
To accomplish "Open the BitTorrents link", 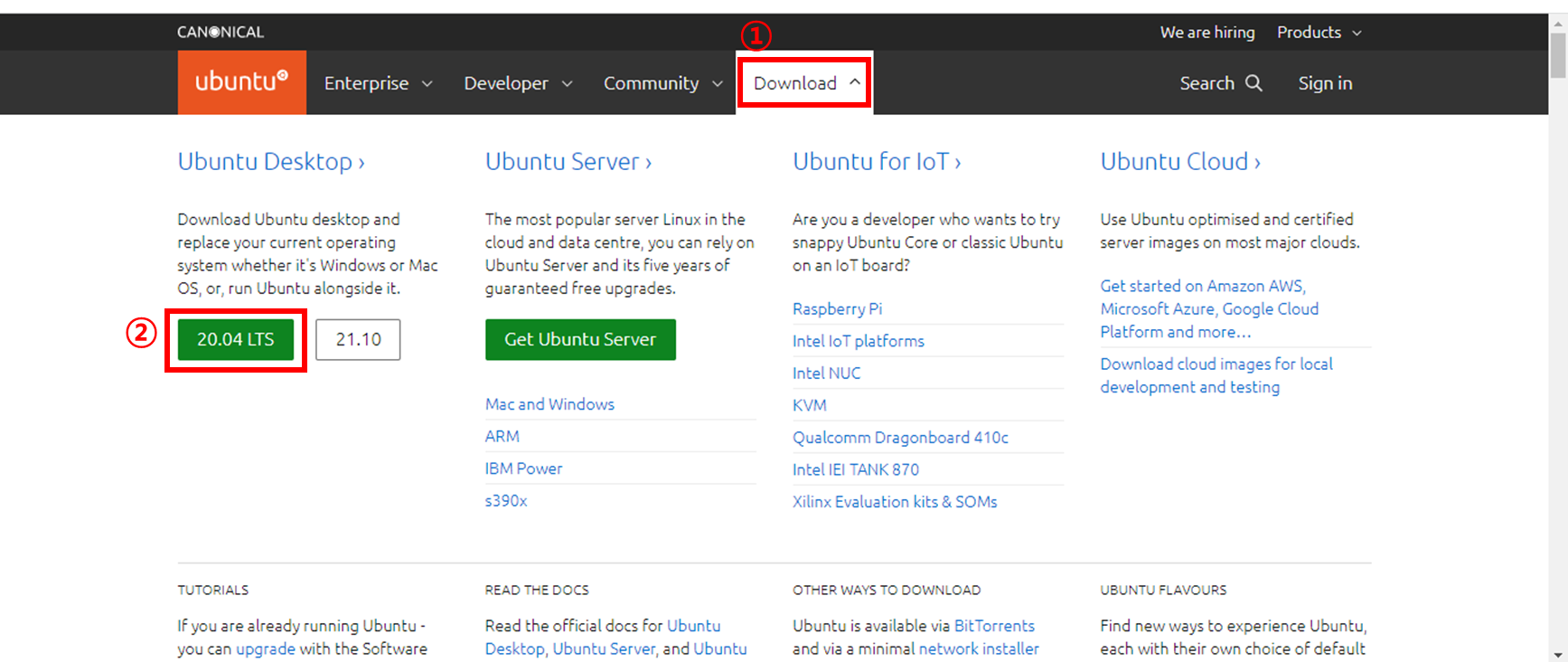I will [994, 626].
